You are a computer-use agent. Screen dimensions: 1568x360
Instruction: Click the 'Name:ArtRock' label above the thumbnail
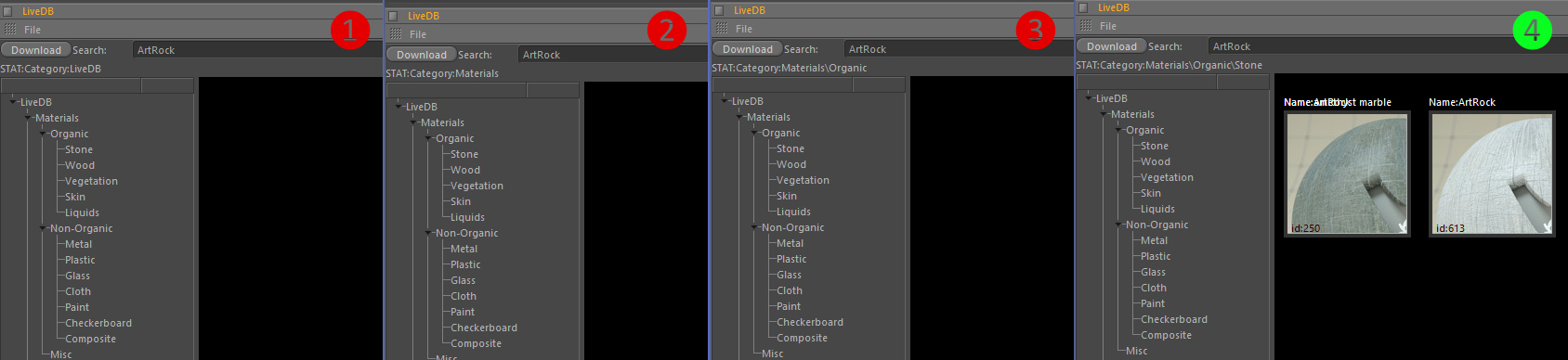click(1462, 102)
